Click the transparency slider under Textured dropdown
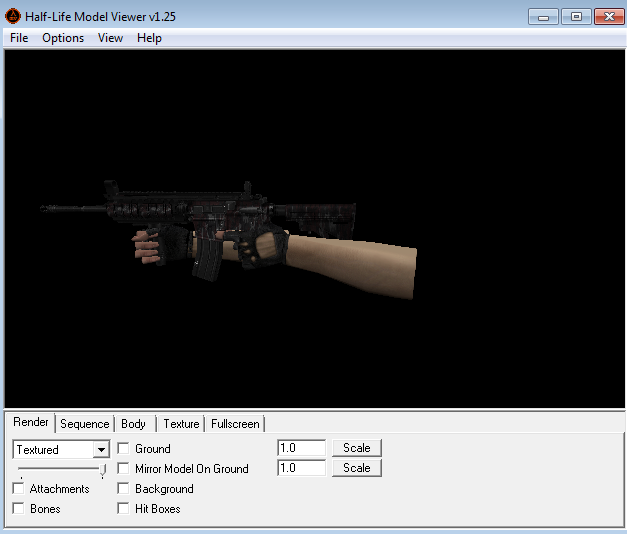632x534 pixels. pos(102,470)
